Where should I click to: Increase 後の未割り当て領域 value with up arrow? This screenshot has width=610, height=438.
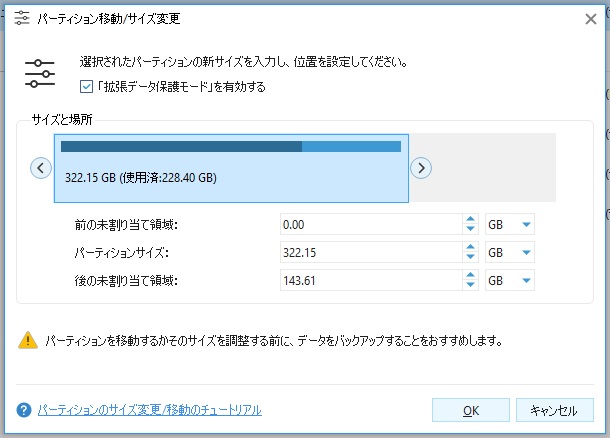tap(470, 275)
